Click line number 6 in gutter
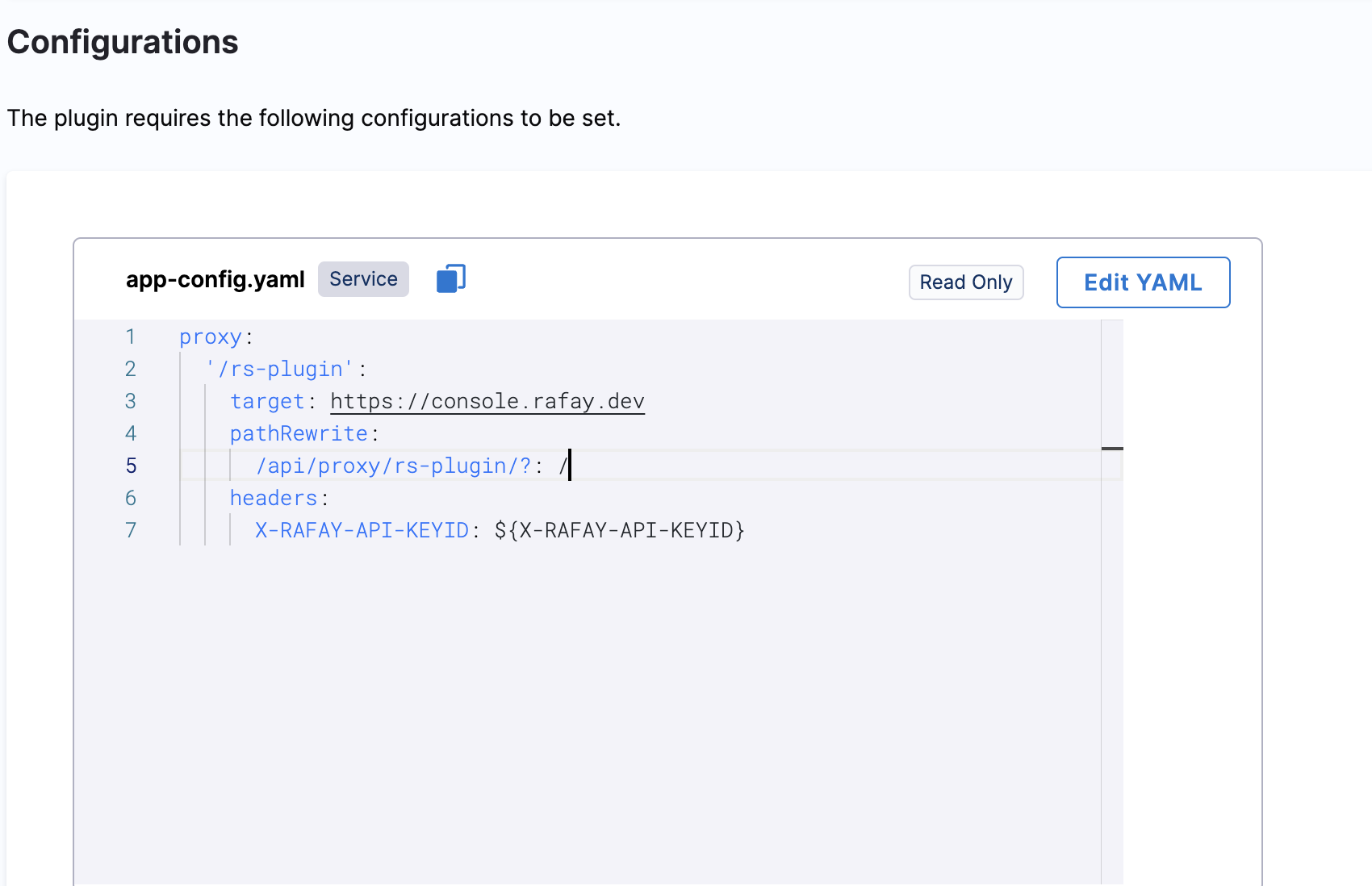Viewport: 1372px width, 886px height. 131,498
